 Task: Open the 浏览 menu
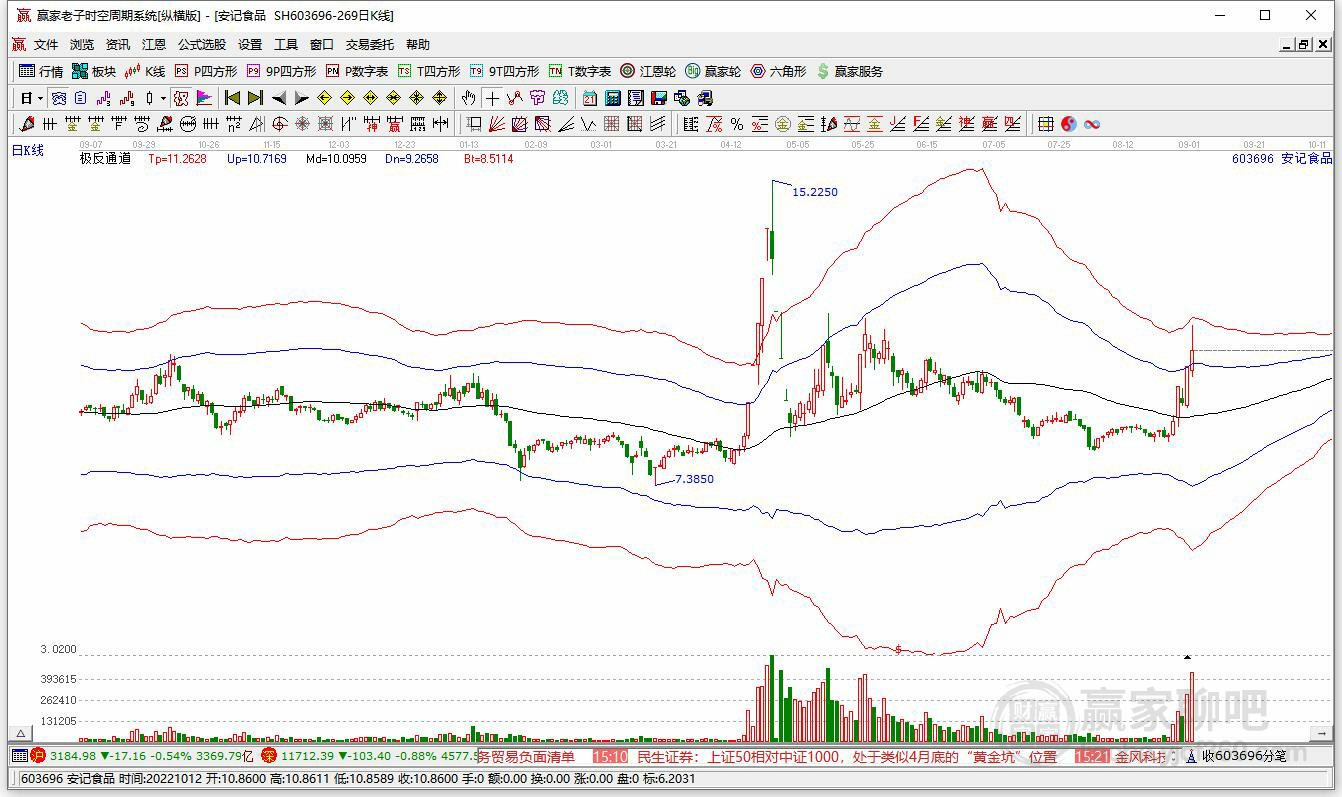point(82,45)
